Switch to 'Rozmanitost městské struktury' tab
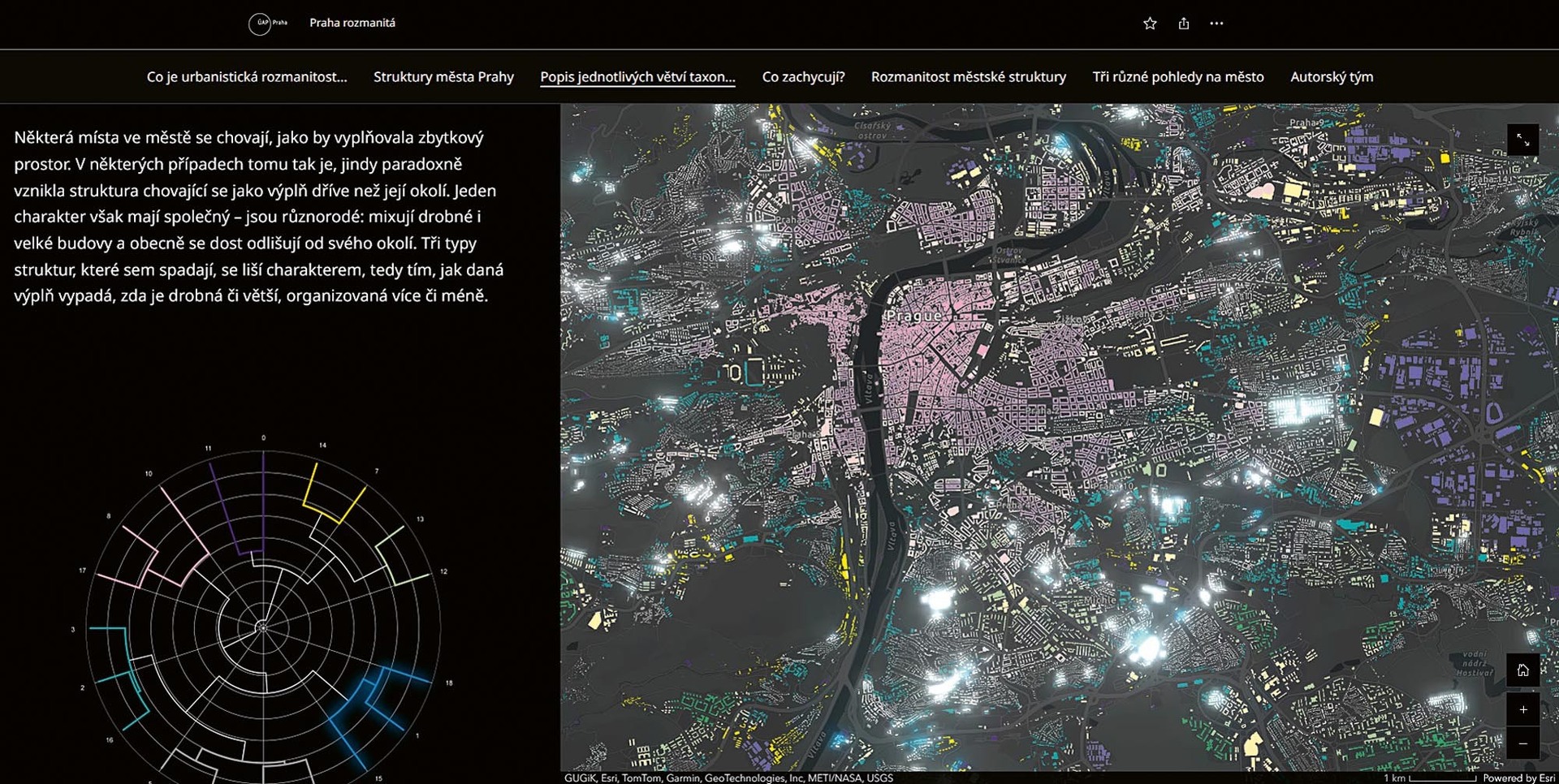 click(968, 77)
